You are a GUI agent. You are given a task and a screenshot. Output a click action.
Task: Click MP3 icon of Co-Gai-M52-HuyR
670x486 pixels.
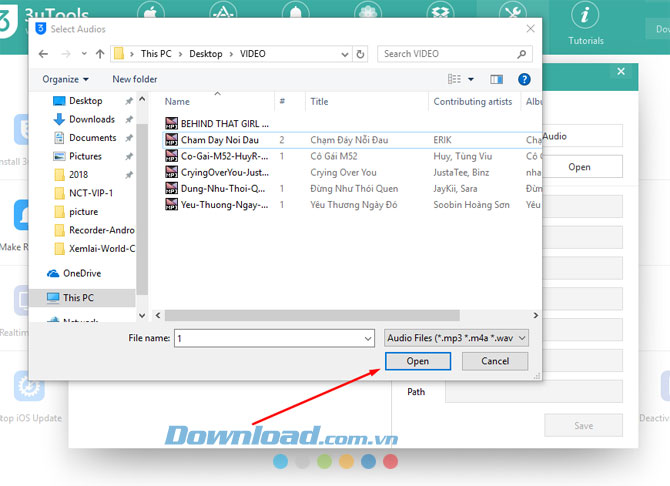tap(171, 156)
